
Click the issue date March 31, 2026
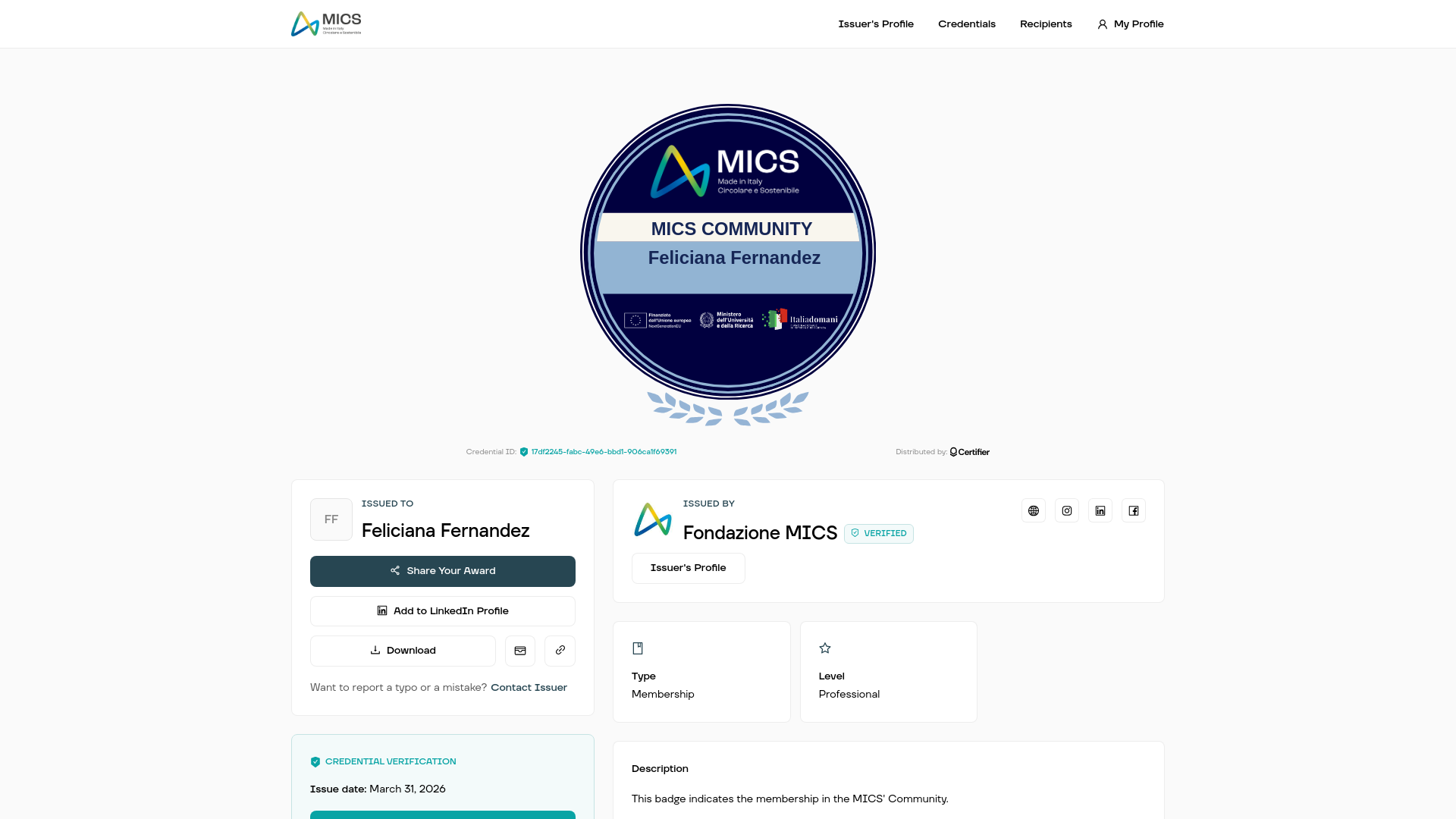tap(407, 789)
